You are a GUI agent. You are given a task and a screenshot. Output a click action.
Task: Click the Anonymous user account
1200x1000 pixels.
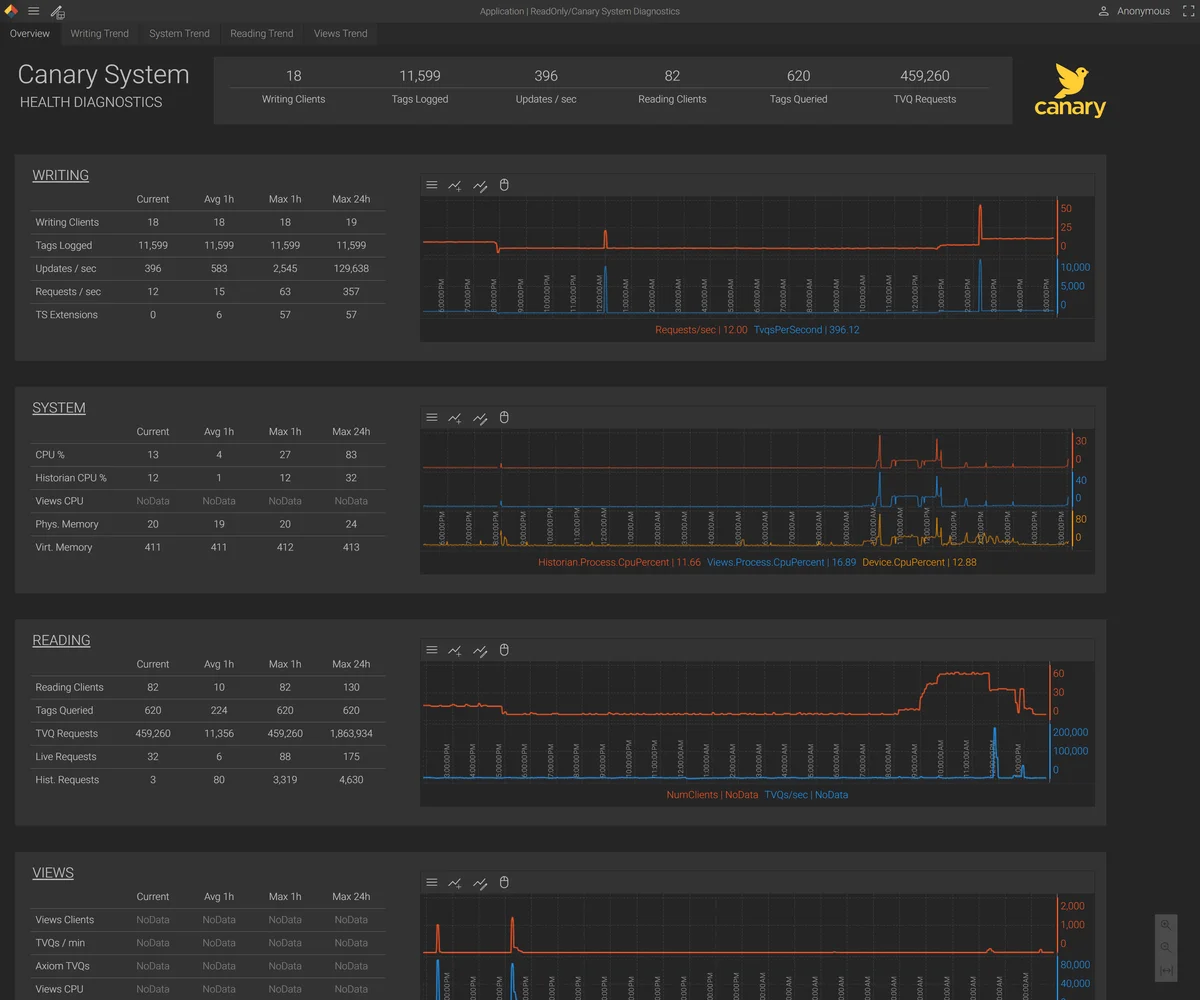tap(1134, 11)
